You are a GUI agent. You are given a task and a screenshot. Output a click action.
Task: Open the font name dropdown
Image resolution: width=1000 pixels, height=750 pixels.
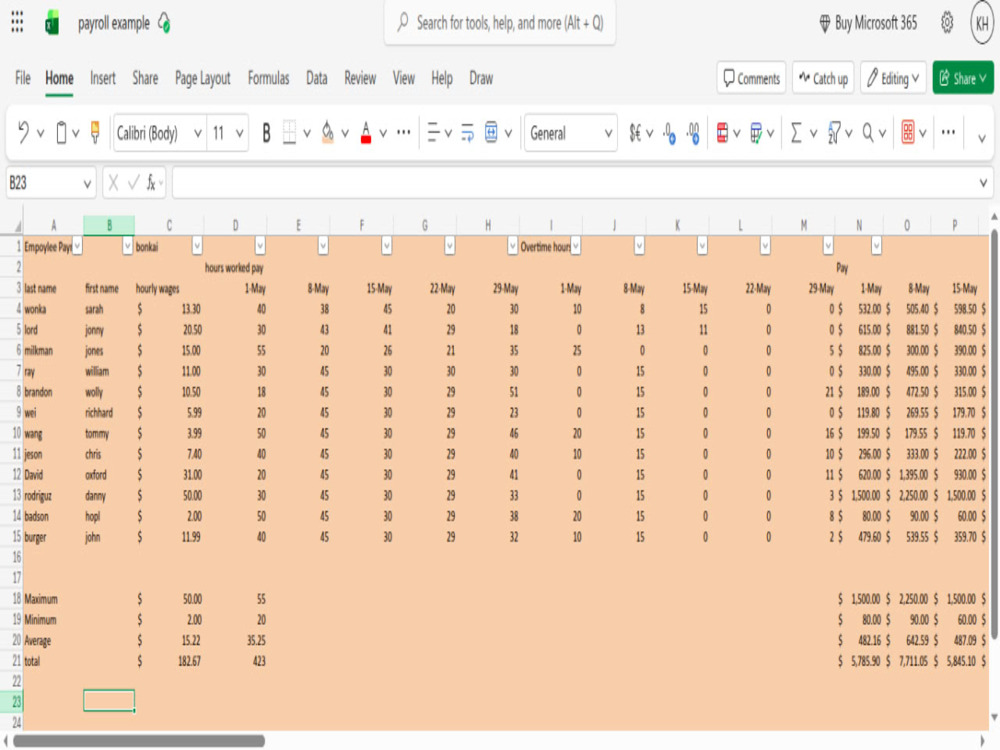[x=198, y=133]
